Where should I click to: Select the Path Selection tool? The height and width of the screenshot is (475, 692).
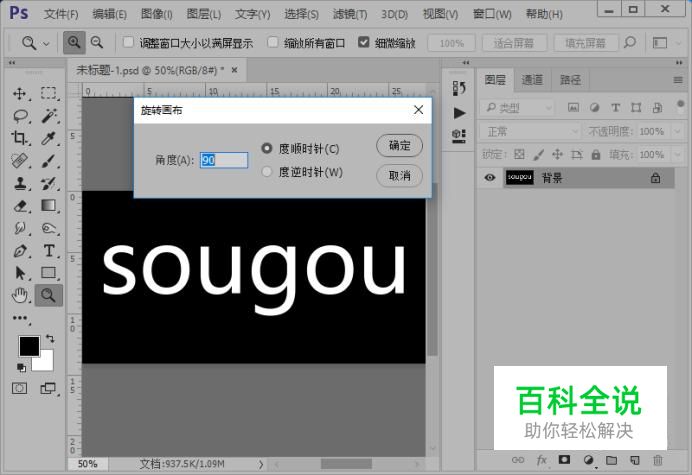(x=20, y=273)
